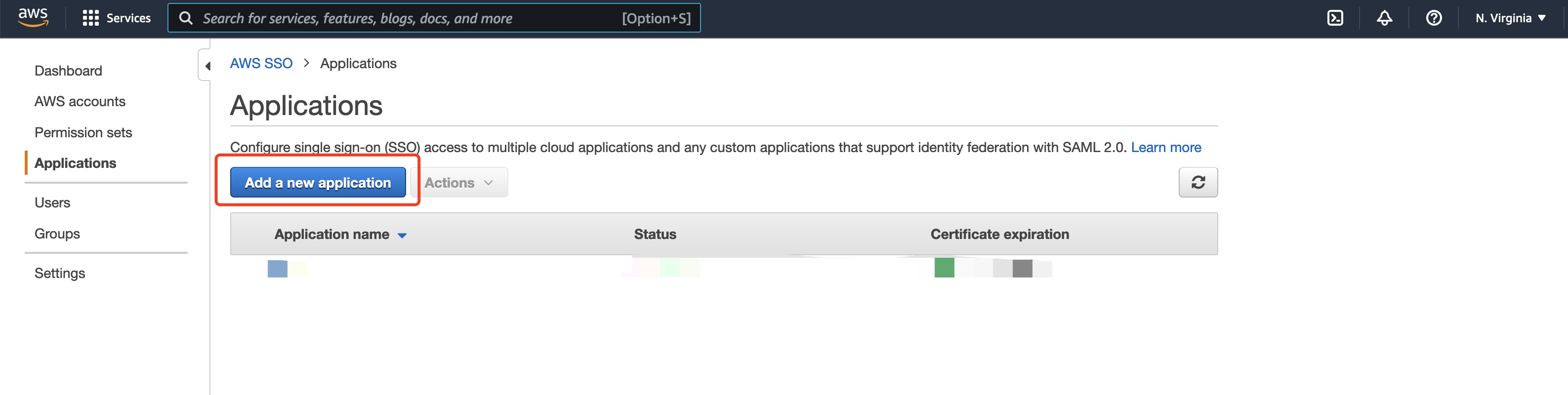Open Permission sets page

tap(83, 133)
